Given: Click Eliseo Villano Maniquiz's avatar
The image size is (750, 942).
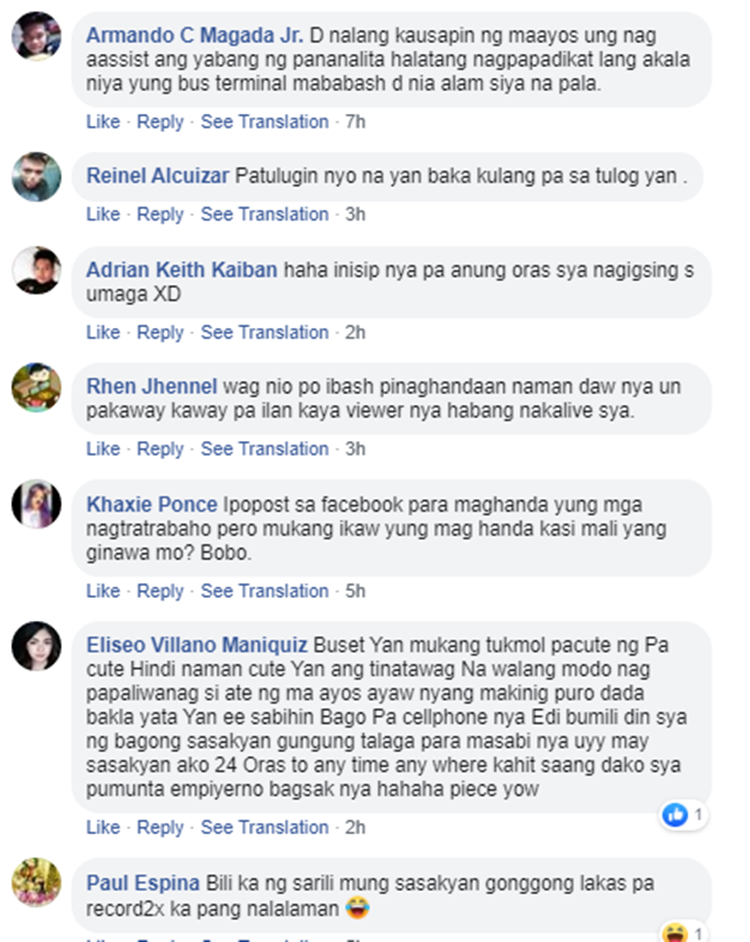Looking at the screenshot, I should (x=37, y=646).
